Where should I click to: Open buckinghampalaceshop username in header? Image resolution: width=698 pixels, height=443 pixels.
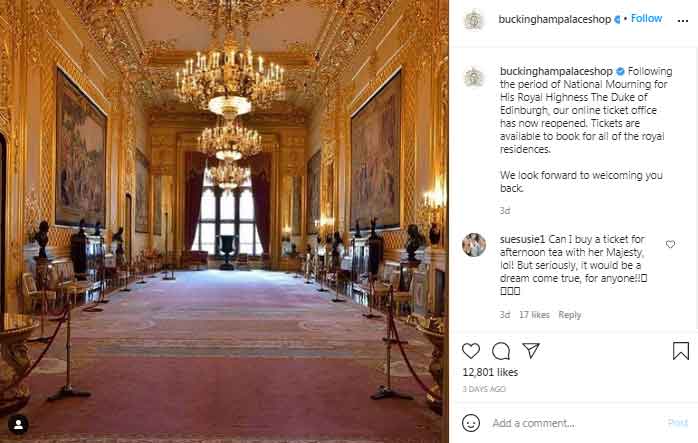pyautogui.click(x=554, y=19)
